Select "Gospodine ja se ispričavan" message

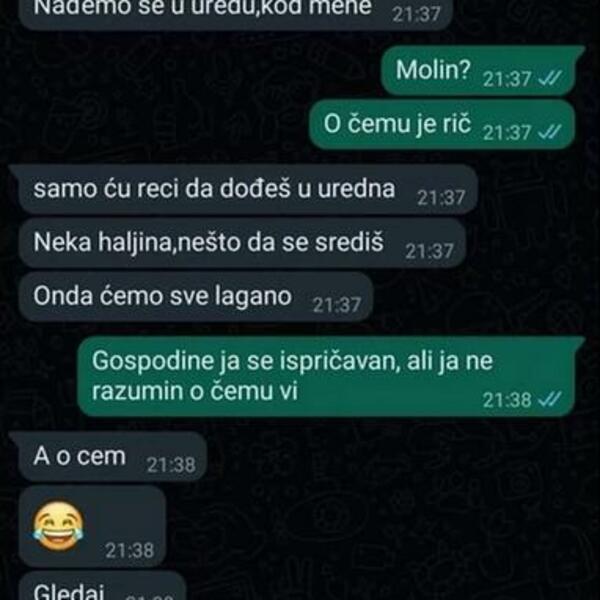[329, 376]
